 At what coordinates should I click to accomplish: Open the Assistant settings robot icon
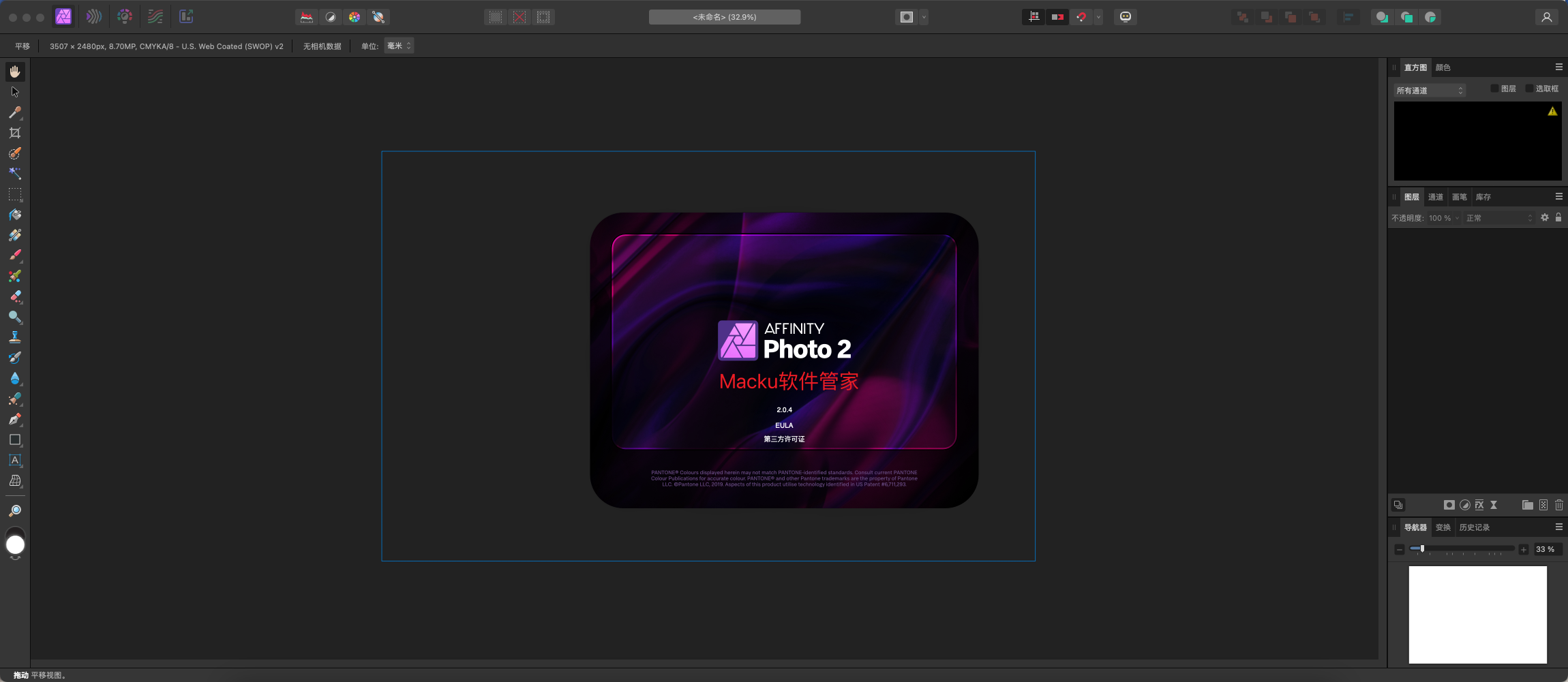pos(1126,17)
